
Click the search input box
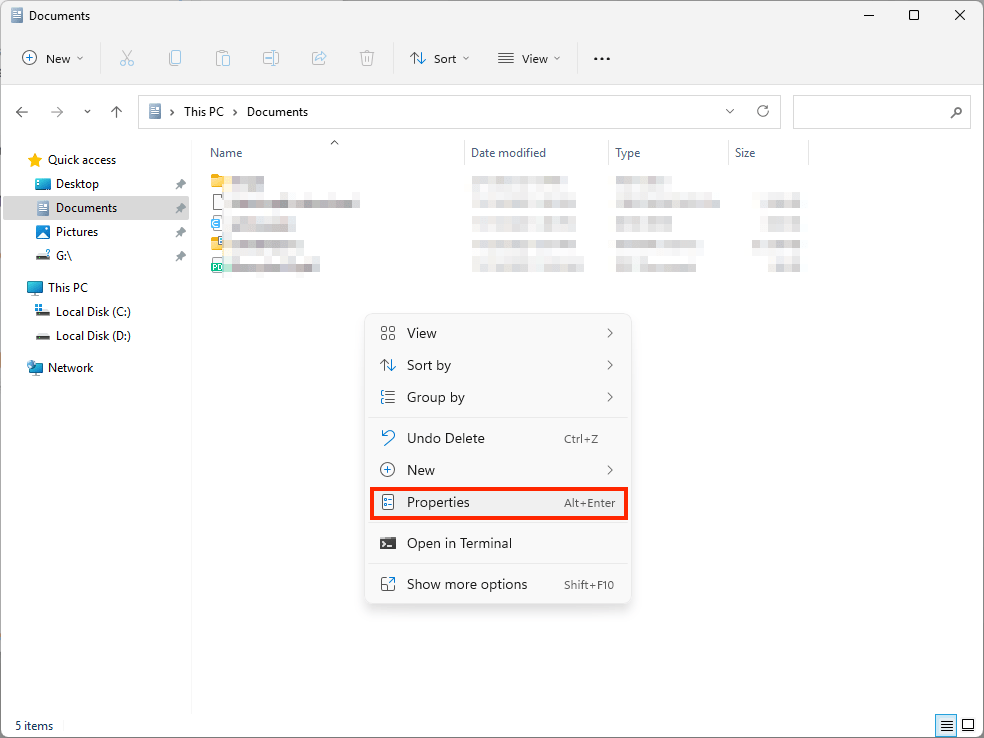pyautogui.click(x=870, y=112)
